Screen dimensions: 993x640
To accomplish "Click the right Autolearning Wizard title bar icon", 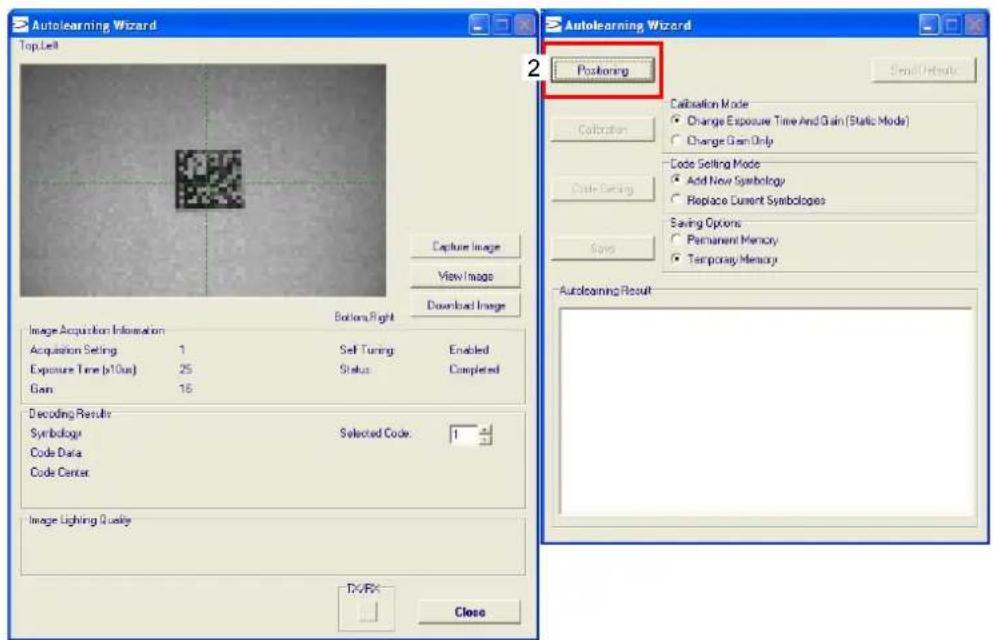I will (x=553, y=25).
